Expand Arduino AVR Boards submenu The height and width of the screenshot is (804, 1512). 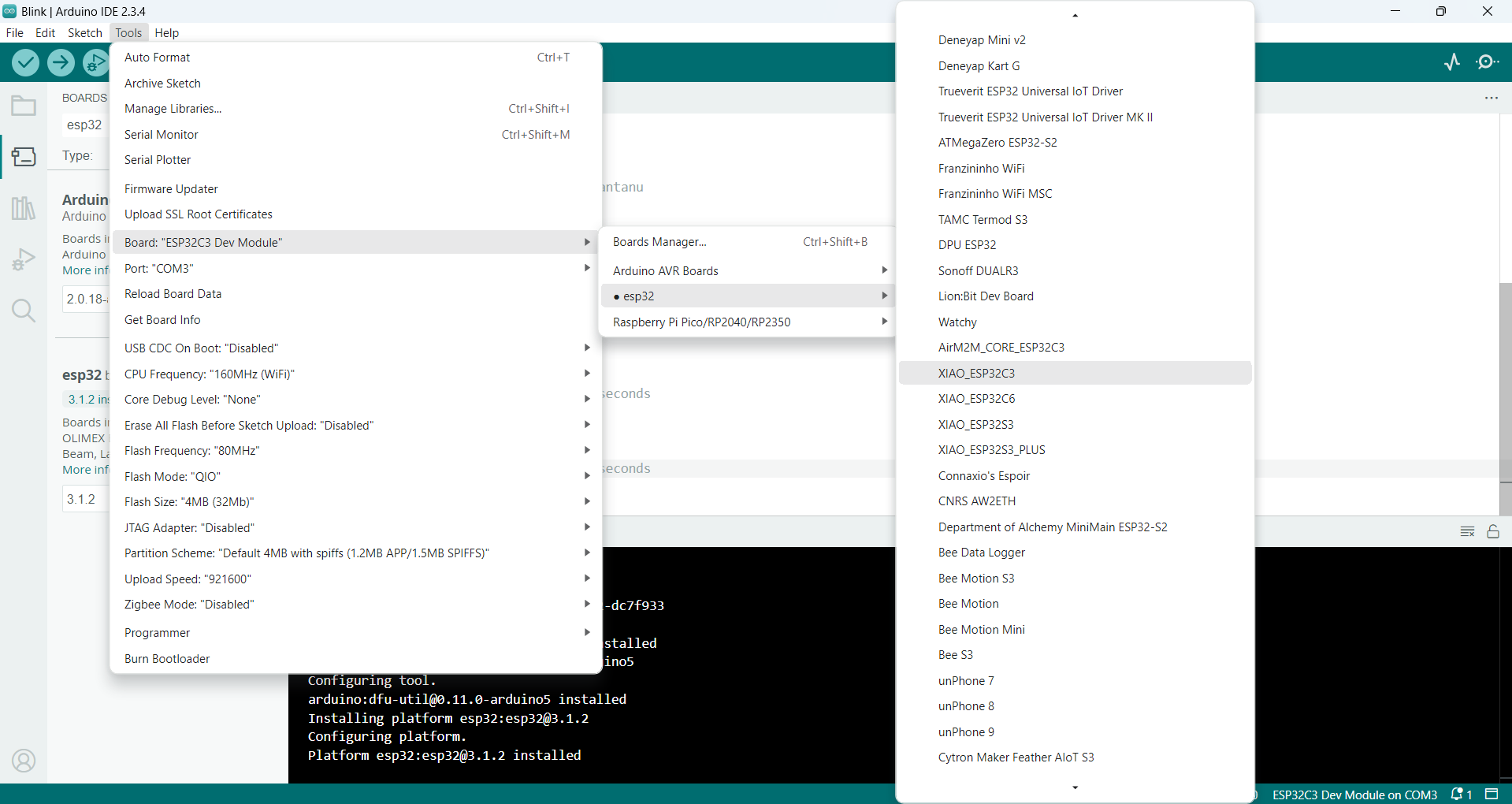pos(747,270)
